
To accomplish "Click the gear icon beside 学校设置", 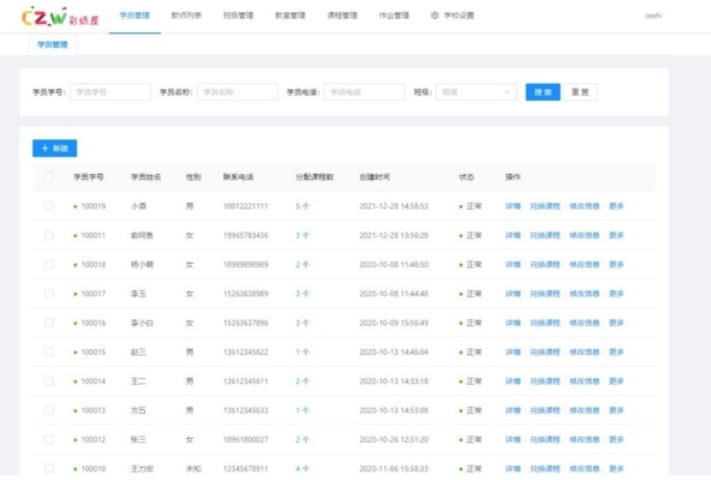I will (x=434, y=15).
